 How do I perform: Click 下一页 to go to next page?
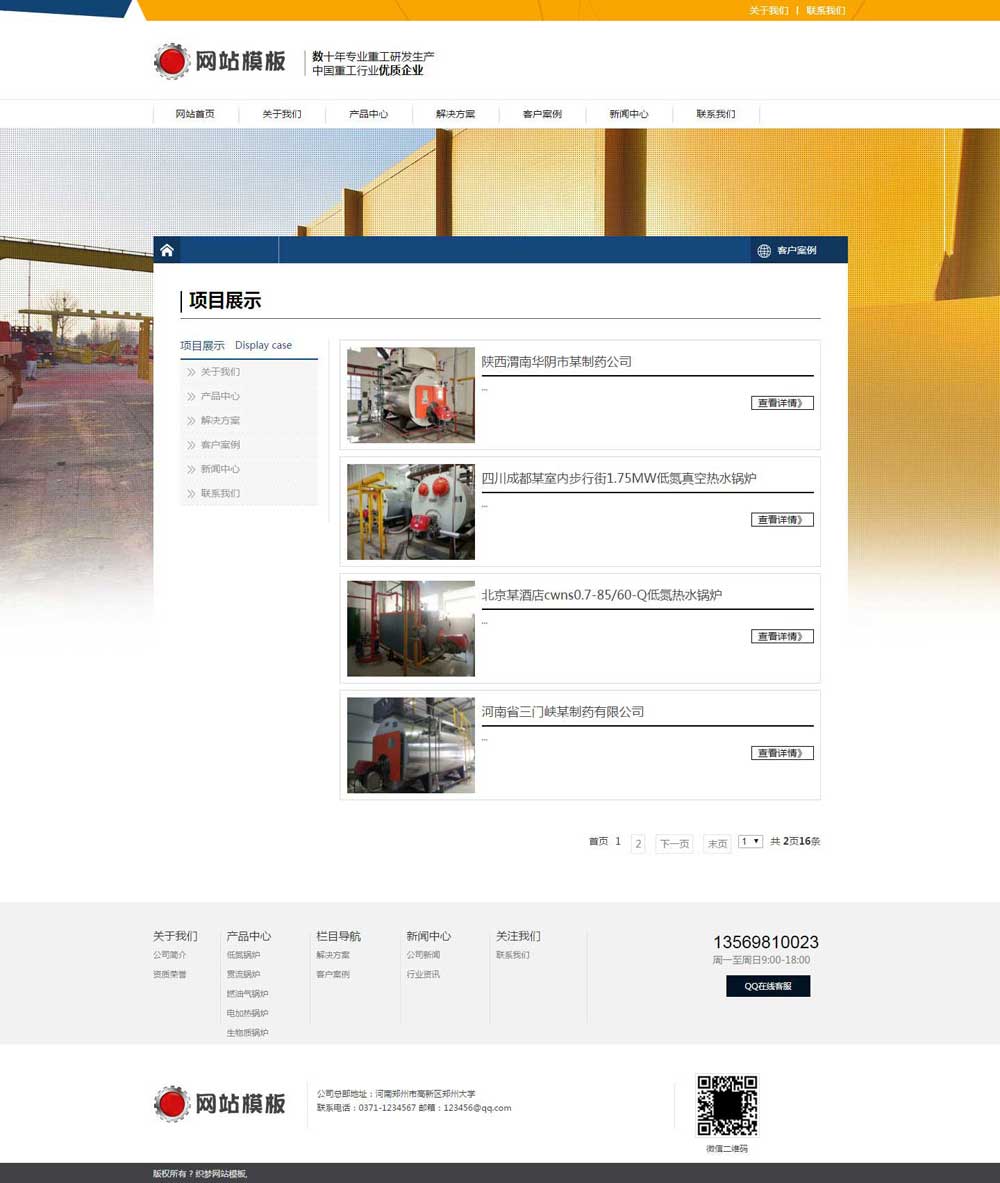click(x=674, y=844)
